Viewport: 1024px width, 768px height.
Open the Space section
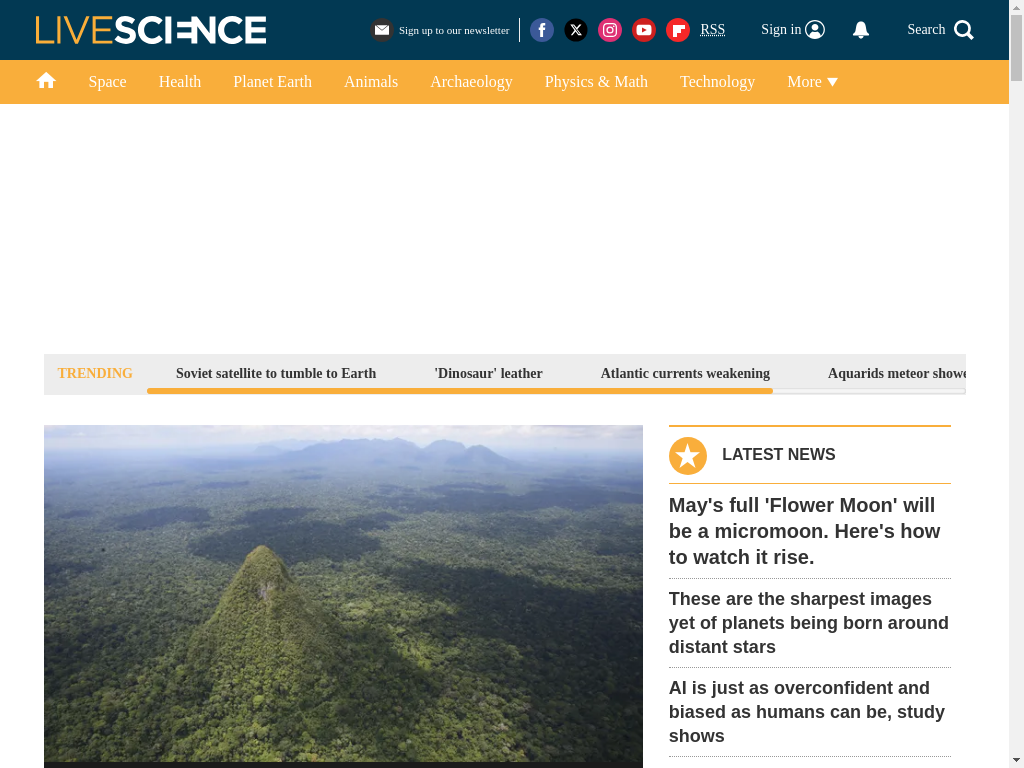(108, 82)
